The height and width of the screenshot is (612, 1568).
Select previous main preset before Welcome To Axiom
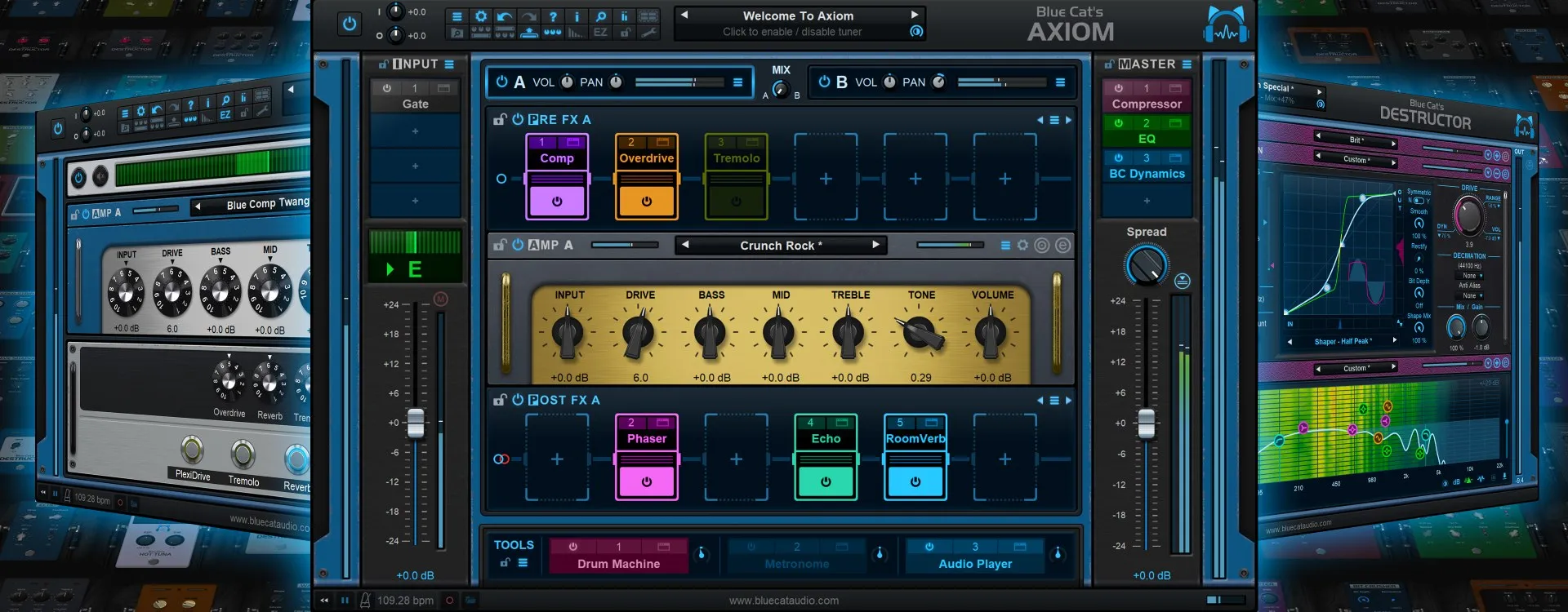tap(684, 15)
